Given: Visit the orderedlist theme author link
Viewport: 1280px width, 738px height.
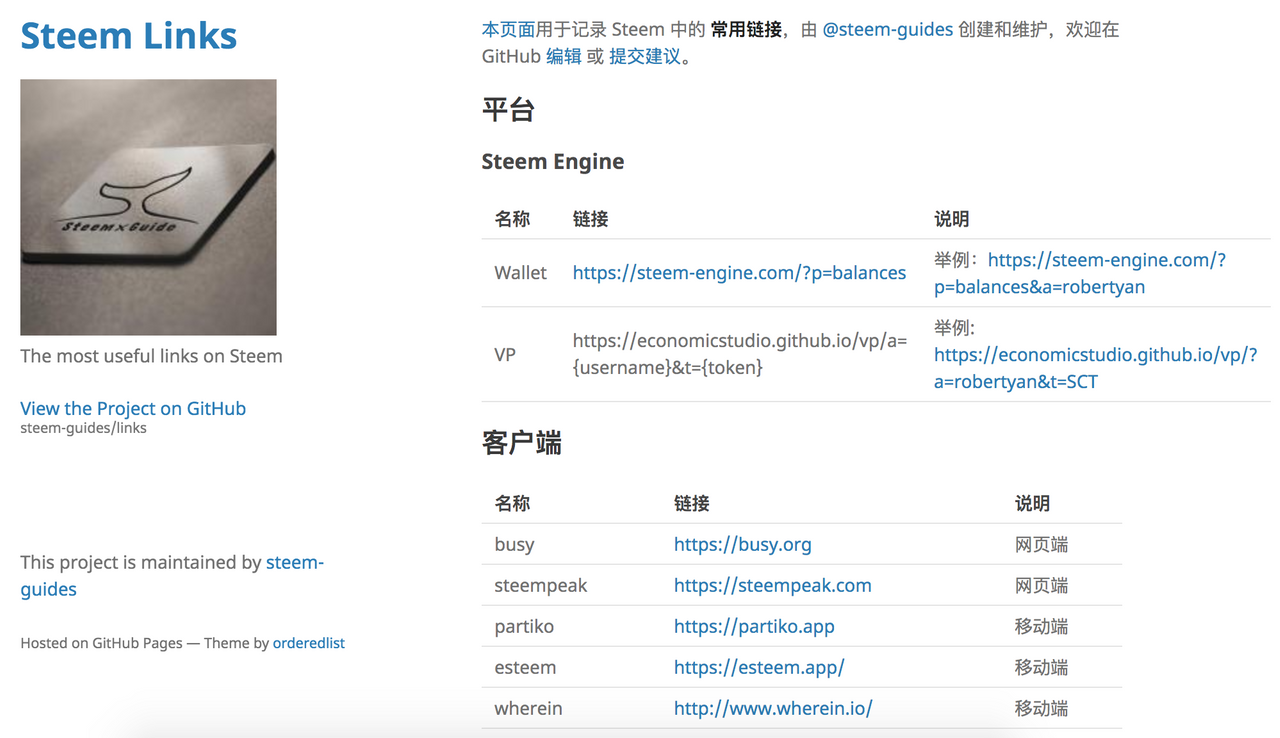Looking at the screenshot, I should (x=309, y=643).
